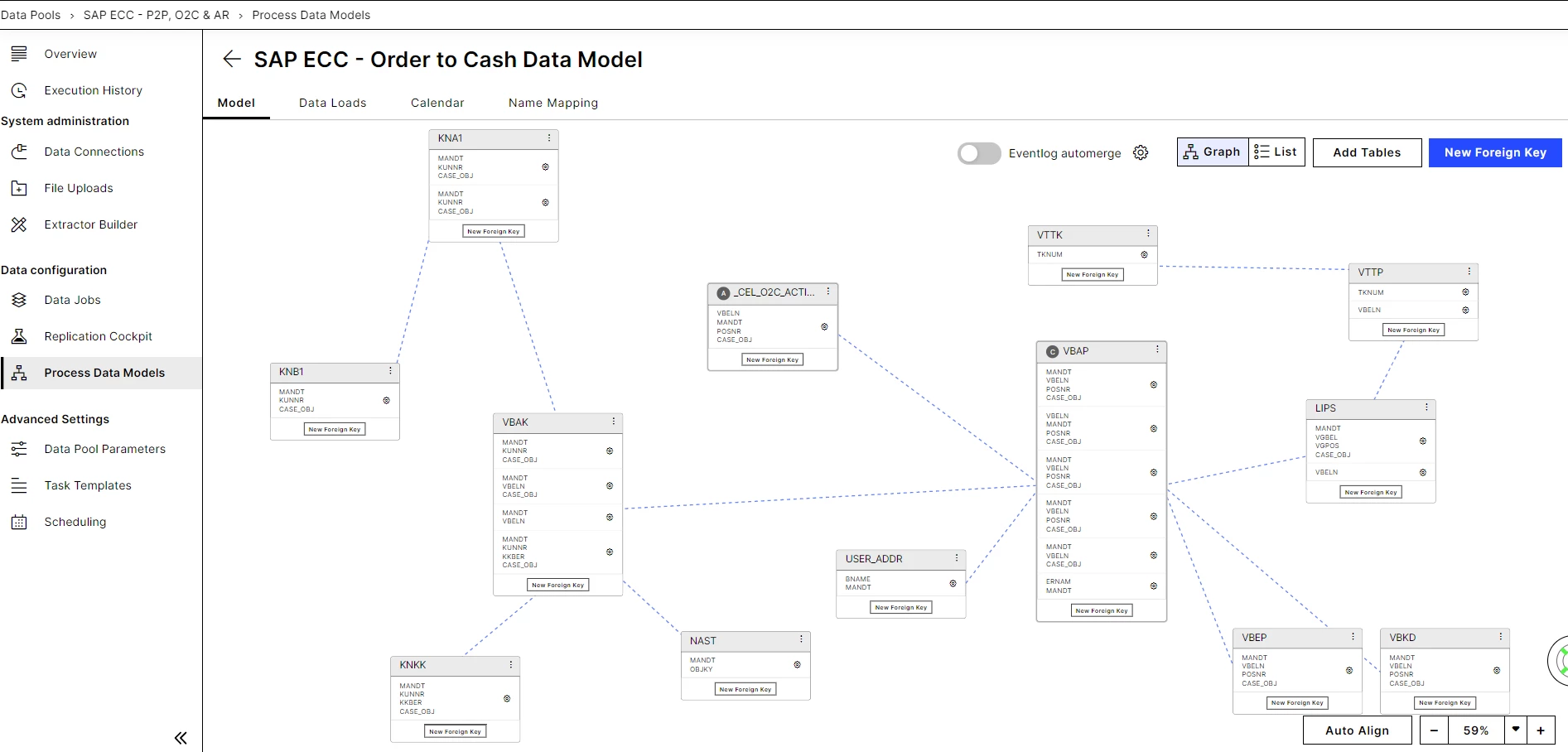The image size is (1568, 752).
Task: Add new foreign key on KNA1 table
Action: click(494, 231)
